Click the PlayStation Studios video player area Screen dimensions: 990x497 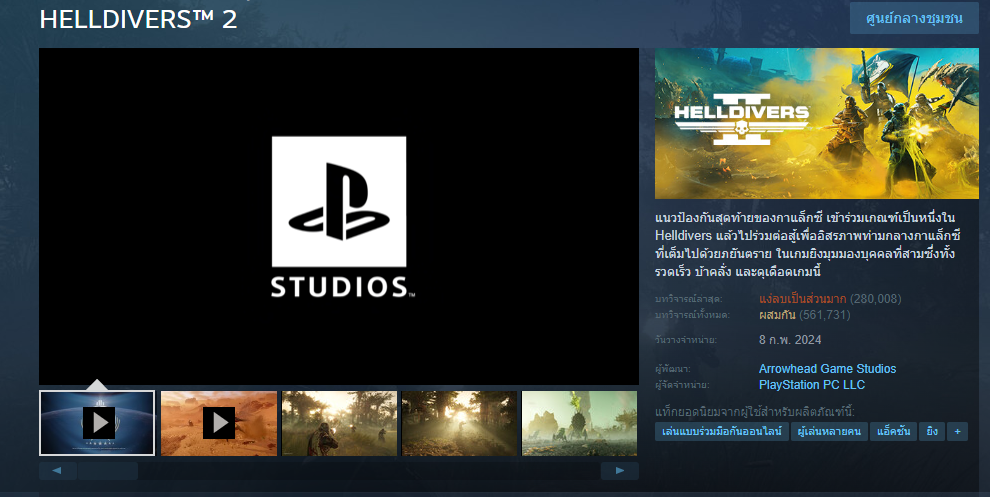tap(339, 217)
